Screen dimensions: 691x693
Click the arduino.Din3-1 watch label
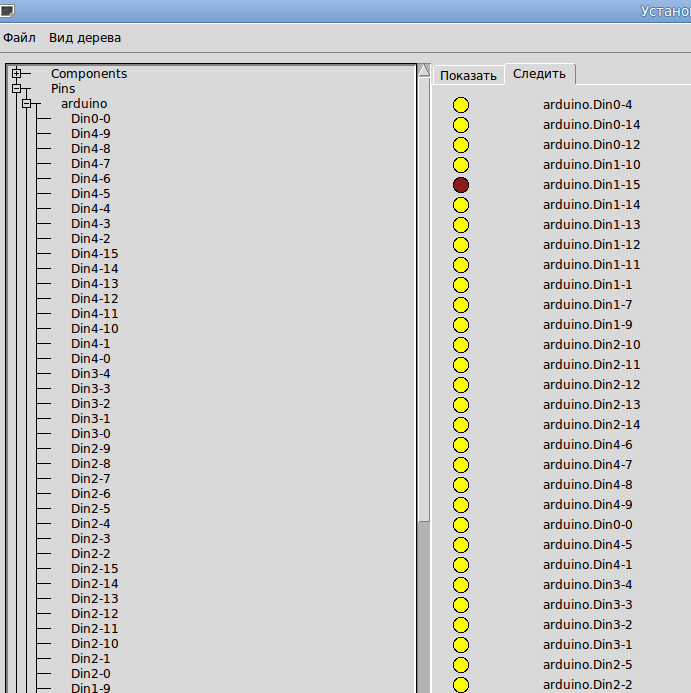[x=588, y=645]
